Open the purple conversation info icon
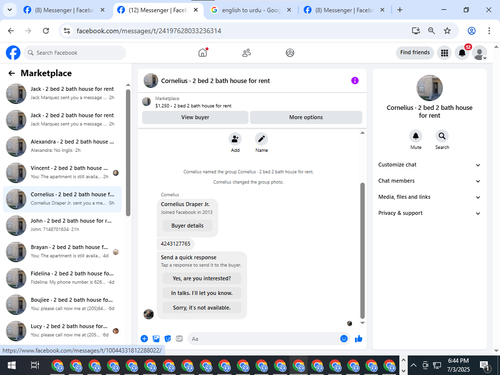 pos(355,81)
